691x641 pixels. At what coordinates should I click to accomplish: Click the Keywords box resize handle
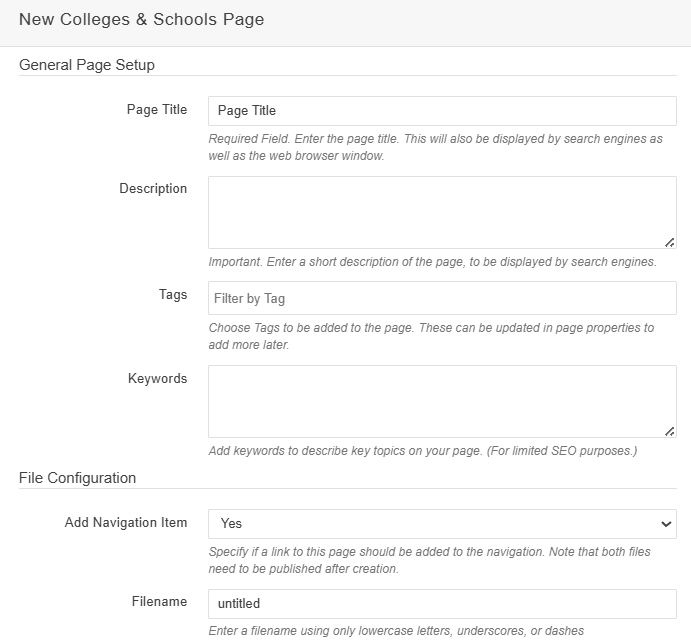[x=669, y=430]
